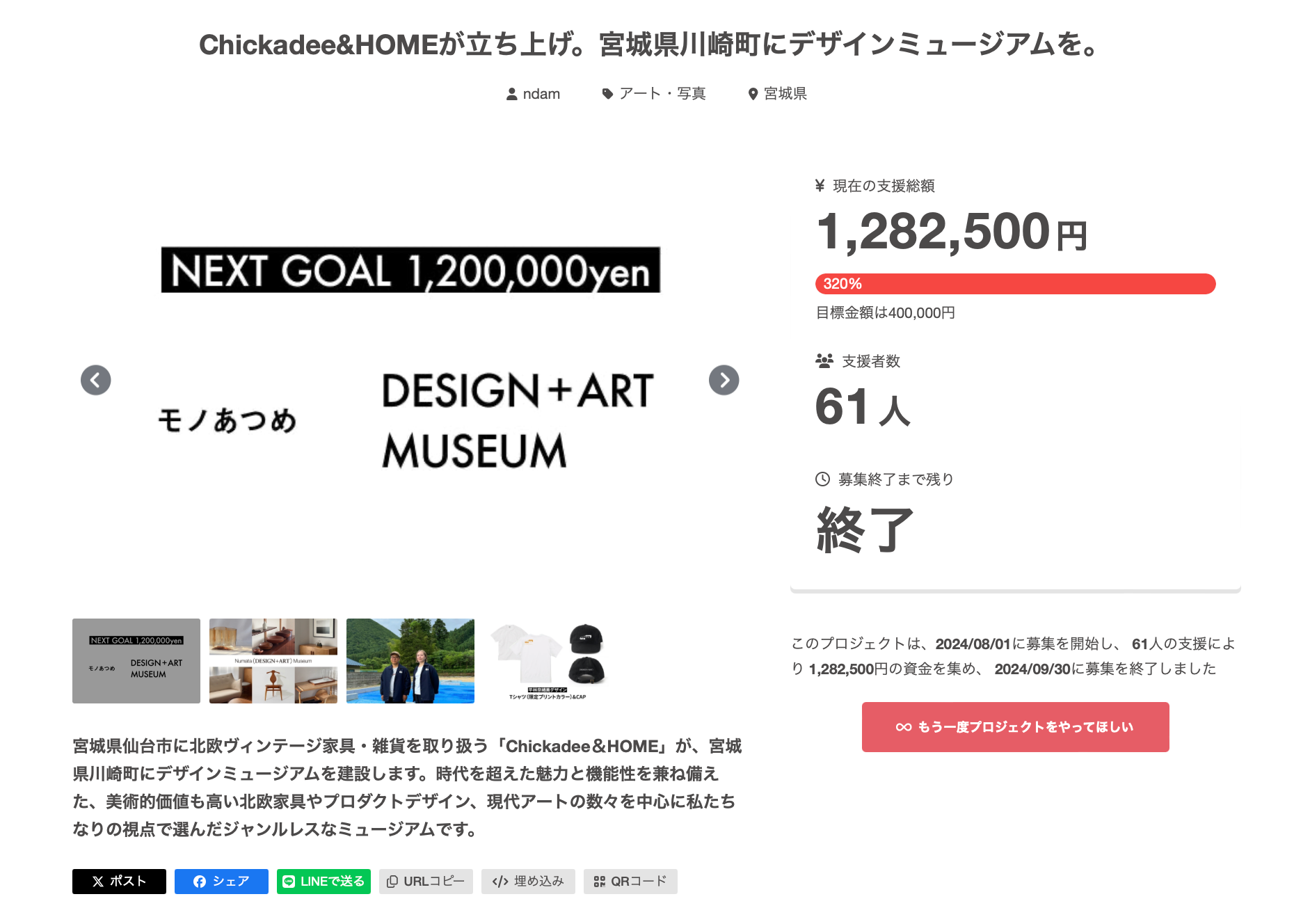Viewport: 1294px width, 924px height.
Task: Click the project title heading
Action: click(647, 45)
